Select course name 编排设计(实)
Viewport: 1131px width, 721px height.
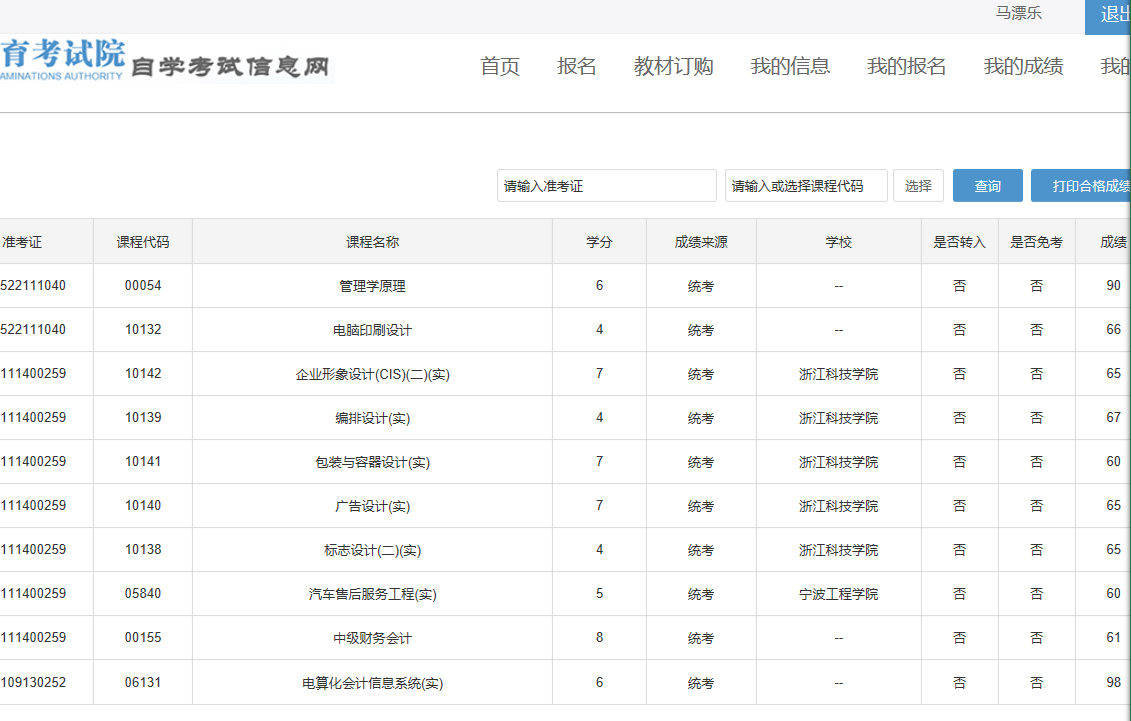coord(372,418)
